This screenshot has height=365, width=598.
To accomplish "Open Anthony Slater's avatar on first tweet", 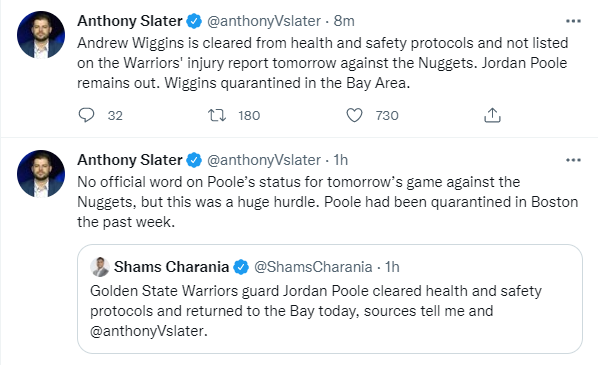I will 41,35.
